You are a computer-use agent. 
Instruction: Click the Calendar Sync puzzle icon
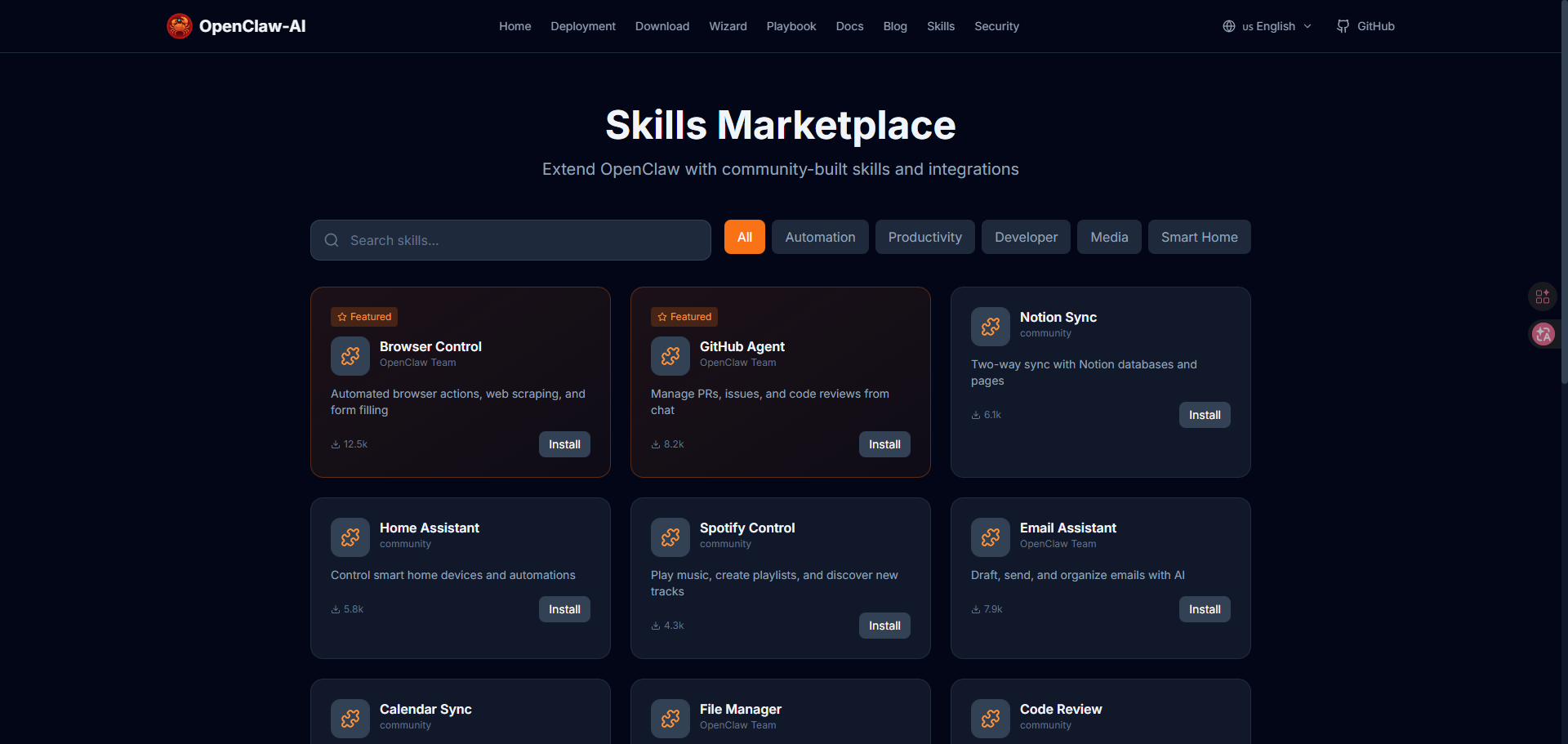(x=350, y=719)
